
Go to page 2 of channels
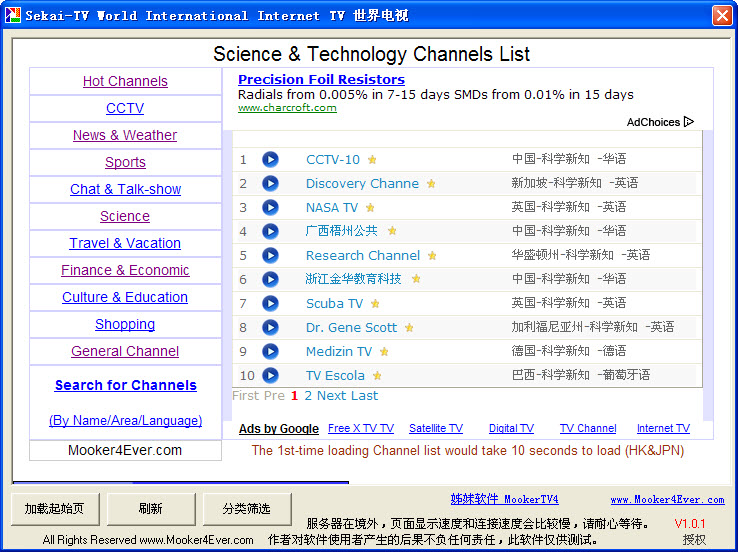pyautogui.click(x=308, y=396)
